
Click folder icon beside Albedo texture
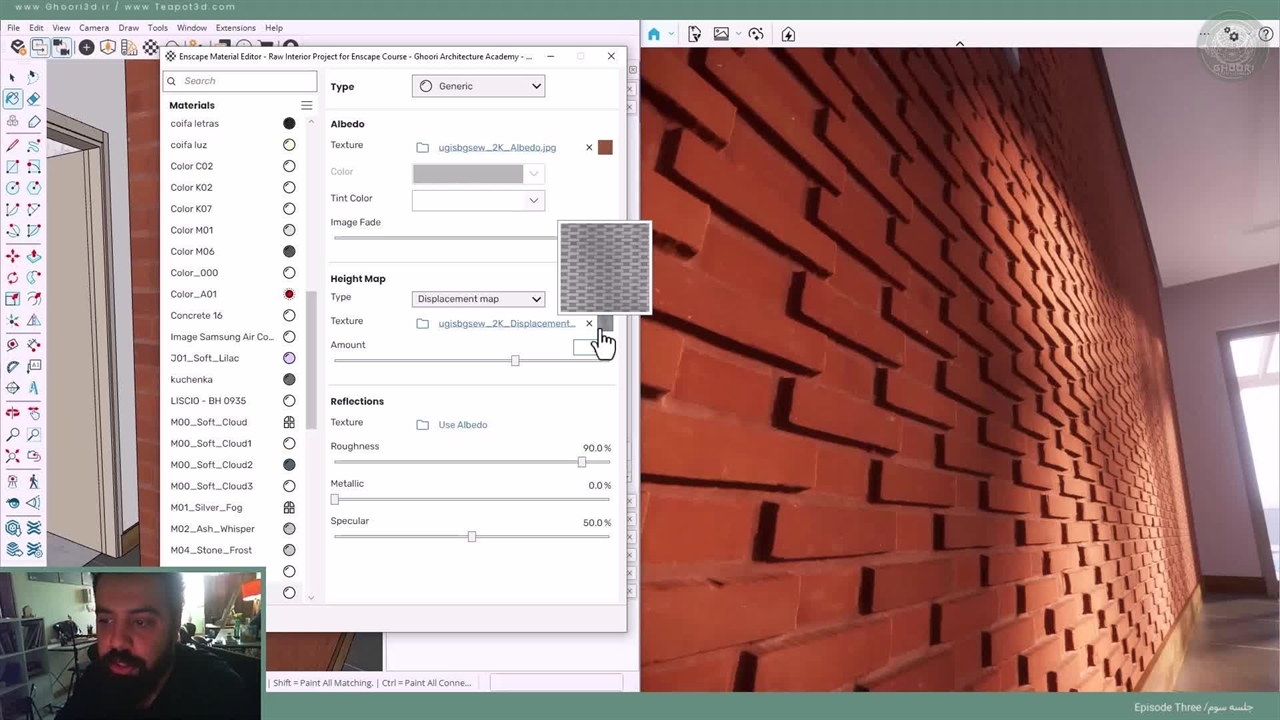422,148
